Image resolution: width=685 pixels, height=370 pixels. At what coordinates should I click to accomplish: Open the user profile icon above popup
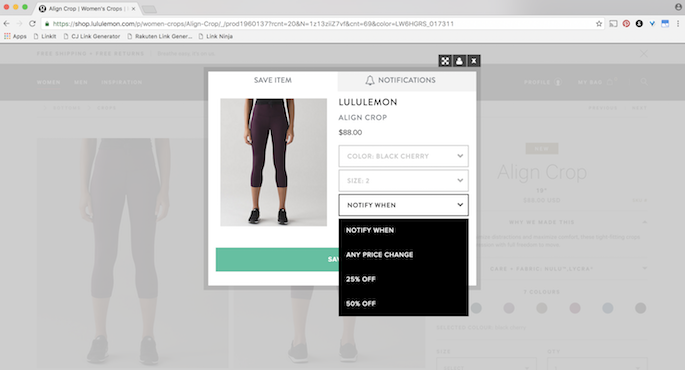coord(459,61)
